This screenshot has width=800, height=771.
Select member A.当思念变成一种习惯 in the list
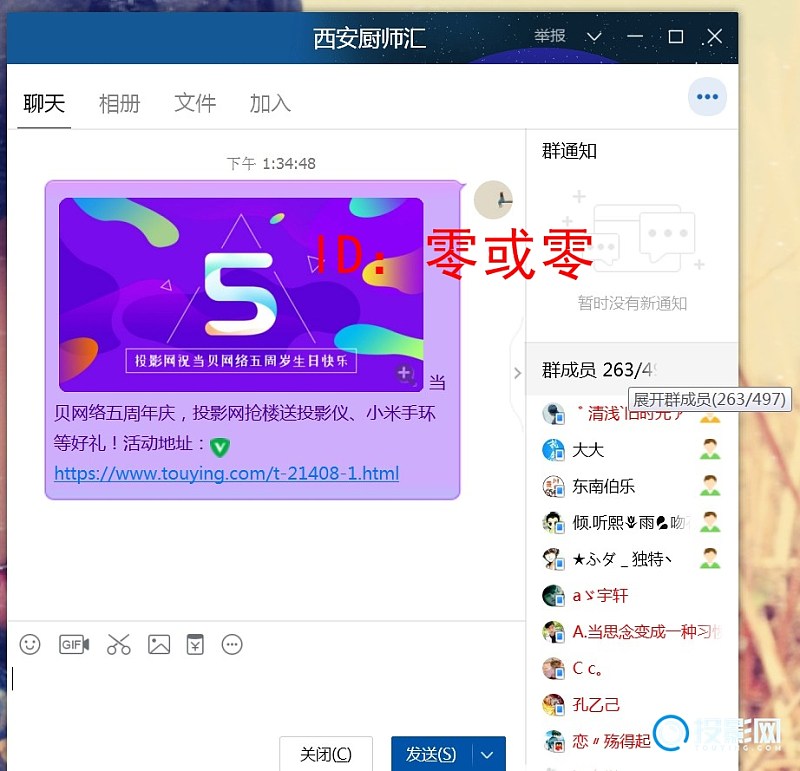coord(632,632)
